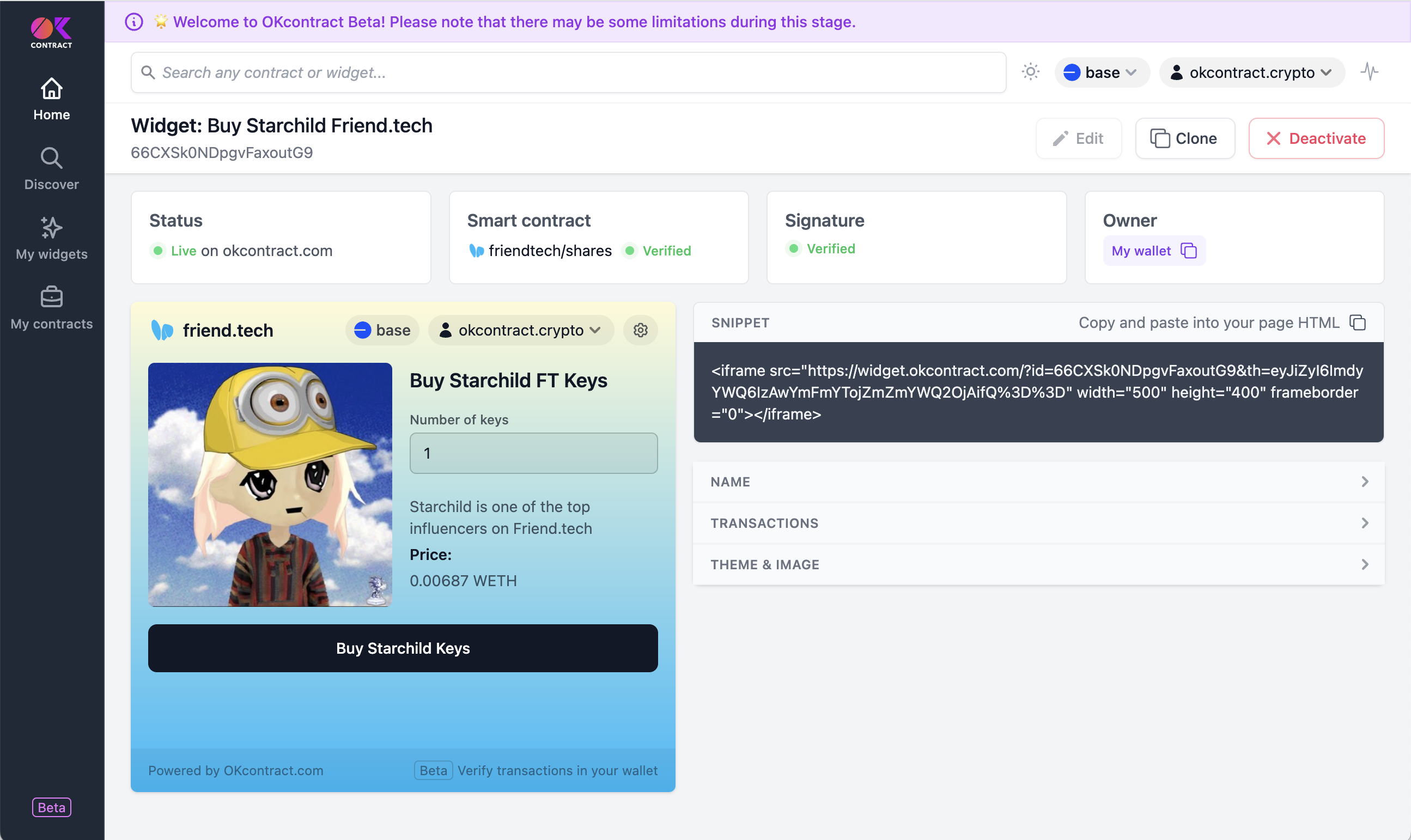Viewport: 1411px width, 840px height.
Task: Click Signature Verified status
Action: (820, 248)
